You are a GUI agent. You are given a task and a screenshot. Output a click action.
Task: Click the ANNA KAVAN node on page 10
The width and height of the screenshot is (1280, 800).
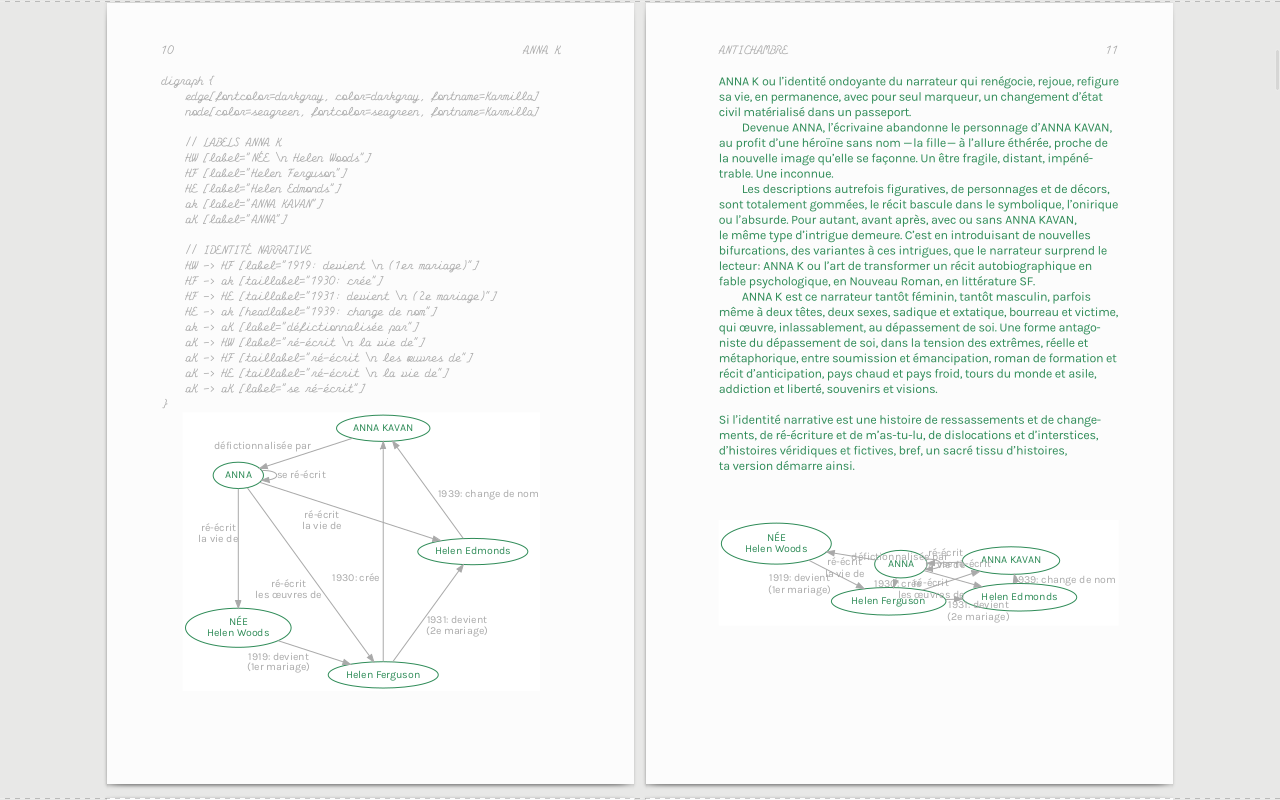[383, 428]
